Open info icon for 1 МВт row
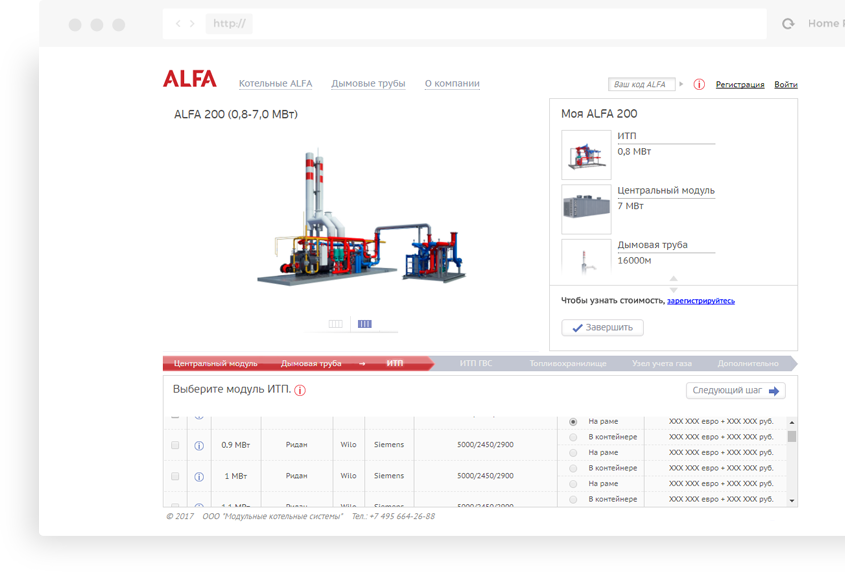Viewport: 845px width, 572px height. pyautogui.click(x=199, y=477)
